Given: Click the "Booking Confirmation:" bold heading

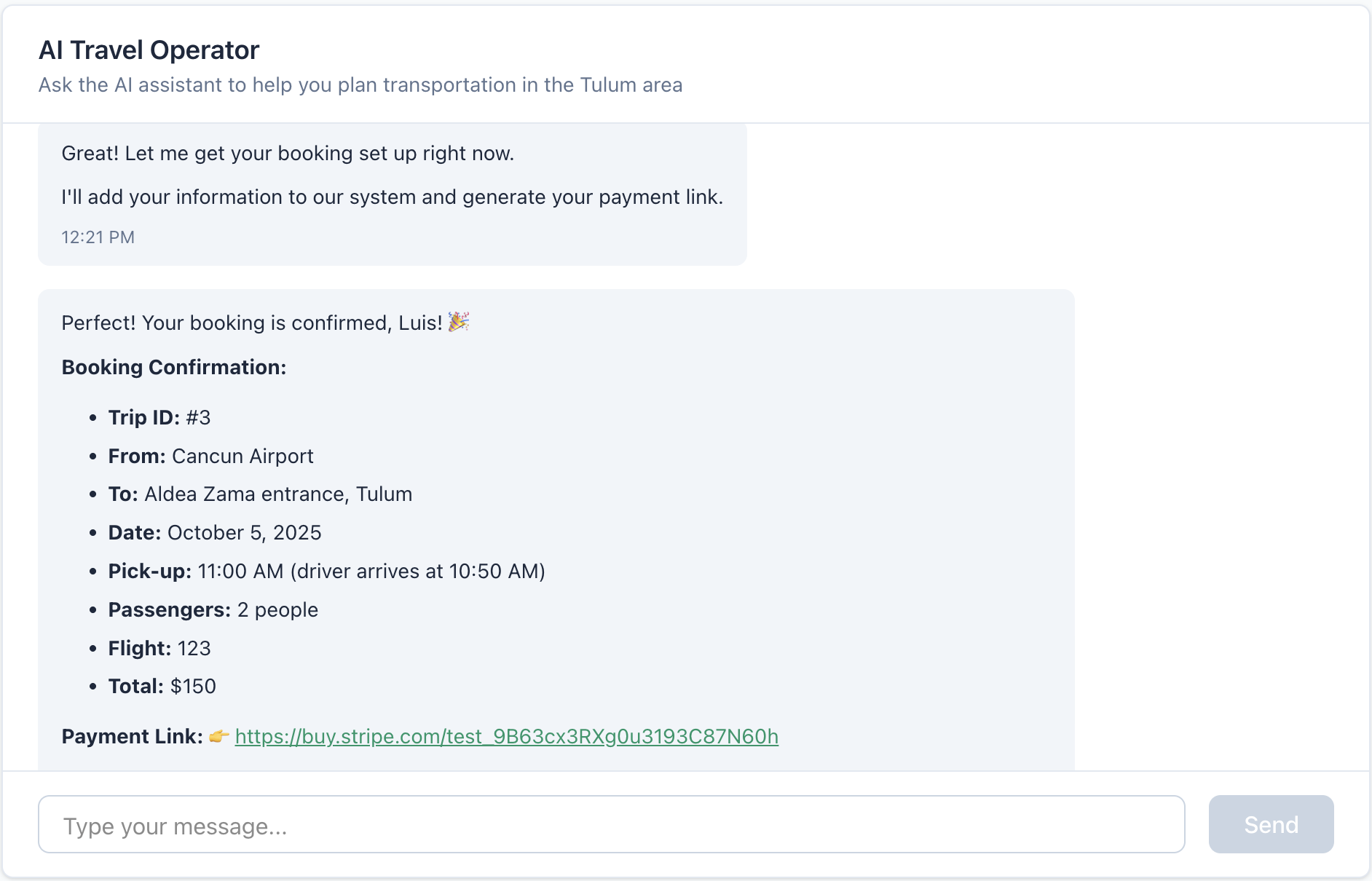Looking at the screenshot, I should click(173, 368).
